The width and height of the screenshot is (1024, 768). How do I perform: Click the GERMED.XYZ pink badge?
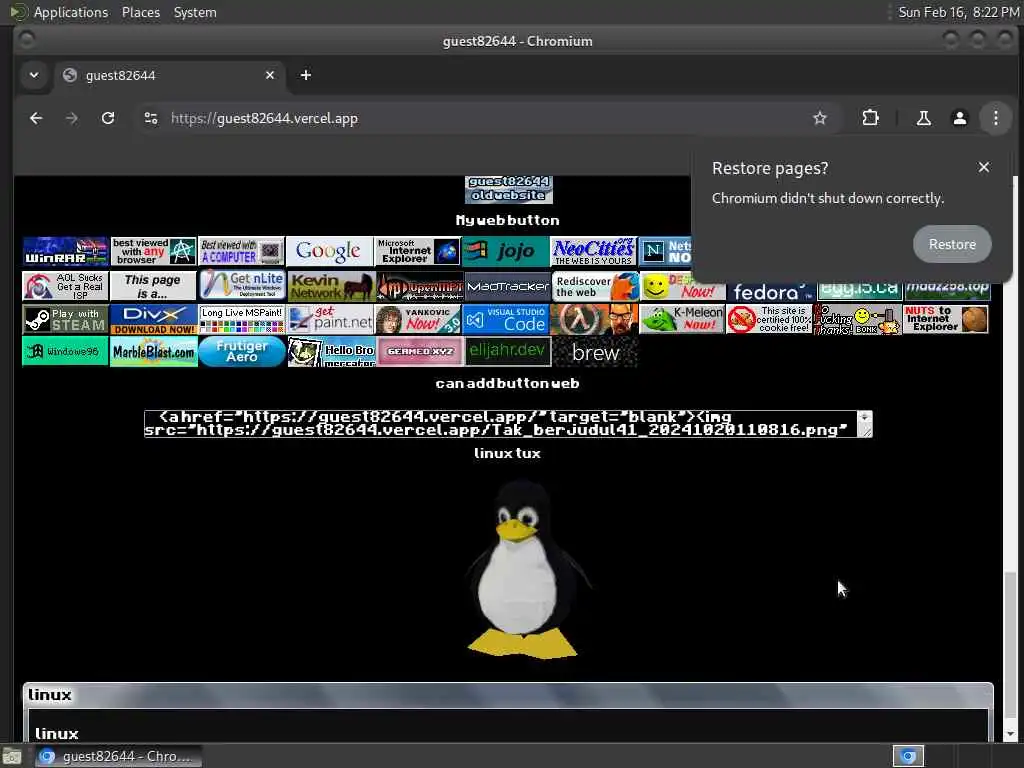pos(419,351)
